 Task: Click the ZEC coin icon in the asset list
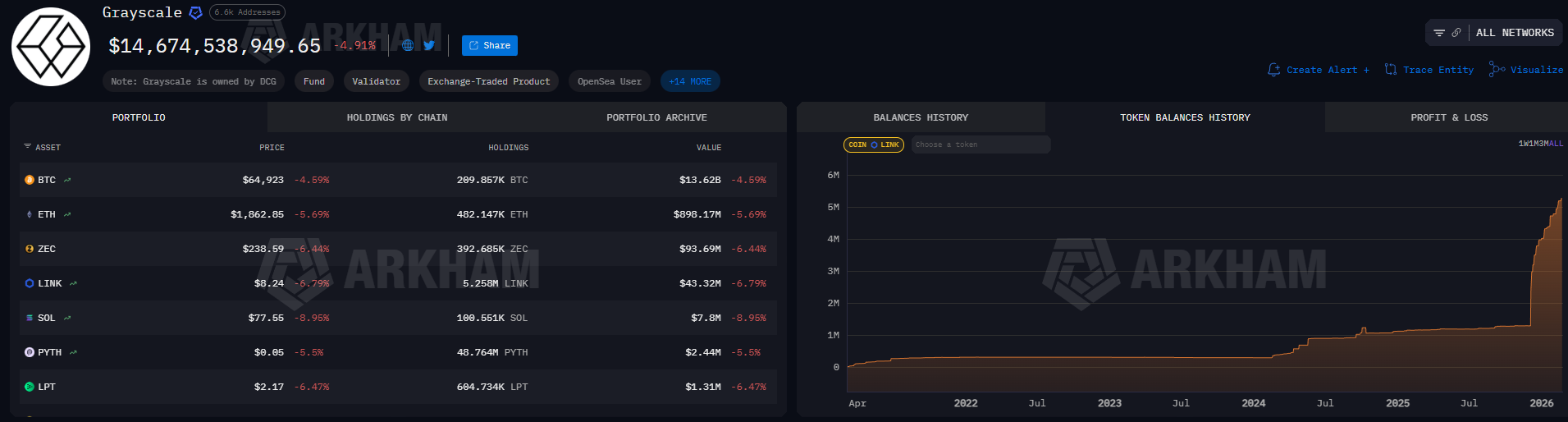(x=30, y=249)
